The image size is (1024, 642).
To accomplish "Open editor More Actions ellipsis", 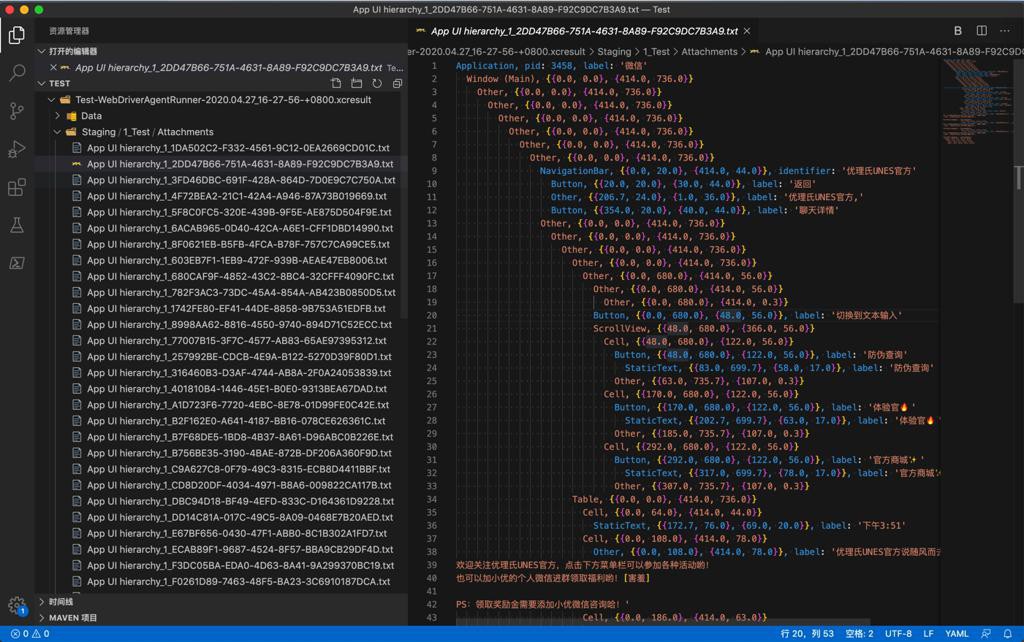I will point(1005,31).
